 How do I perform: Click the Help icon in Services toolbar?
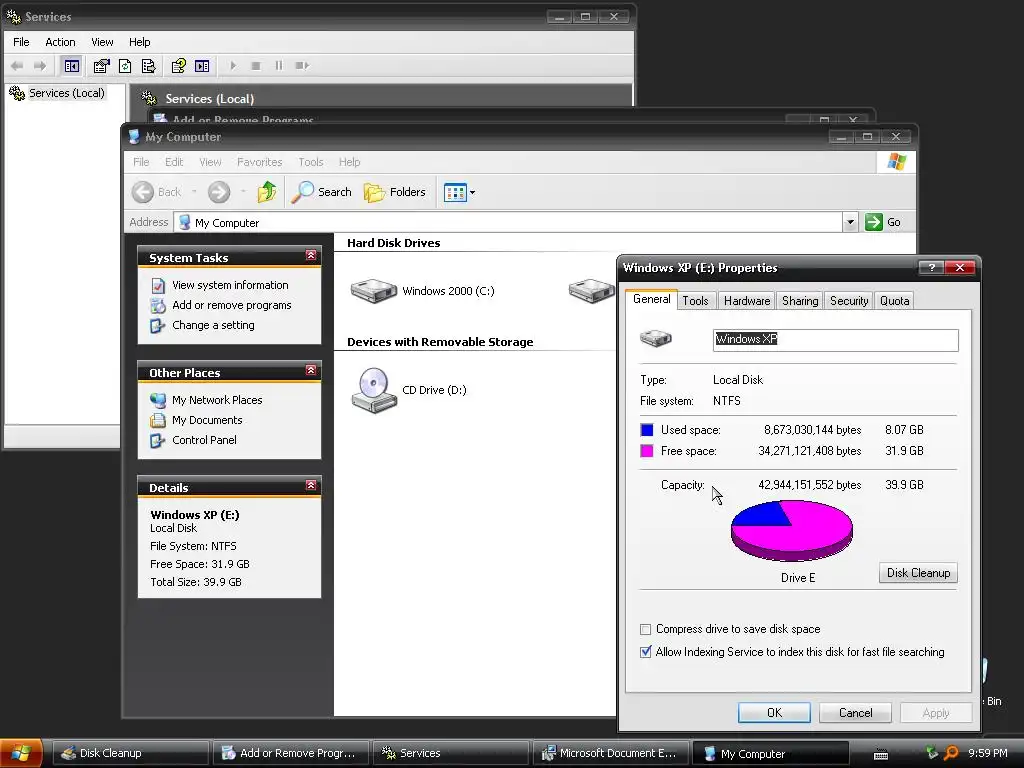pyautogui.click(x=178, y=65)
